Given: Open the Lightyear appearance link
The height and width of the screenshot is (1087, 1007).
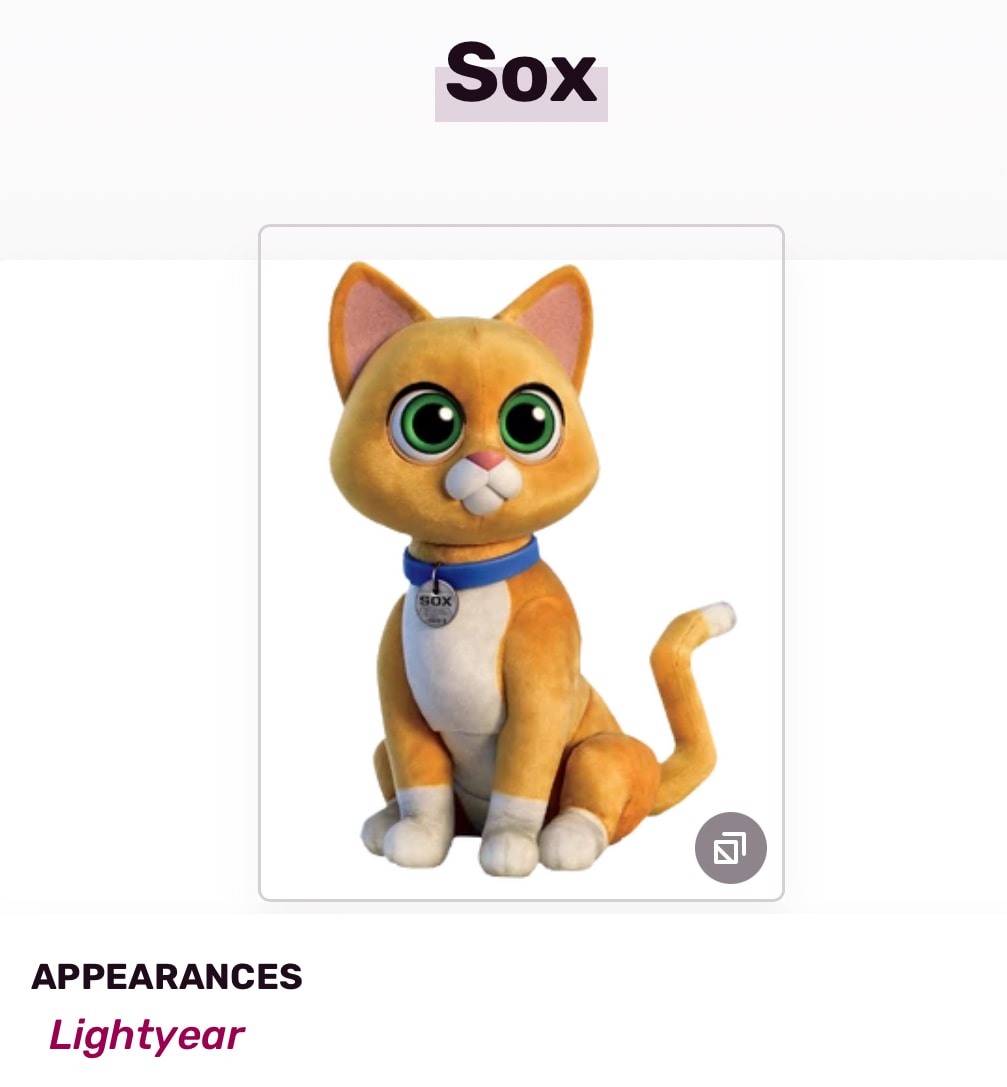Looking at the screenshot, I should [146, 1035].
